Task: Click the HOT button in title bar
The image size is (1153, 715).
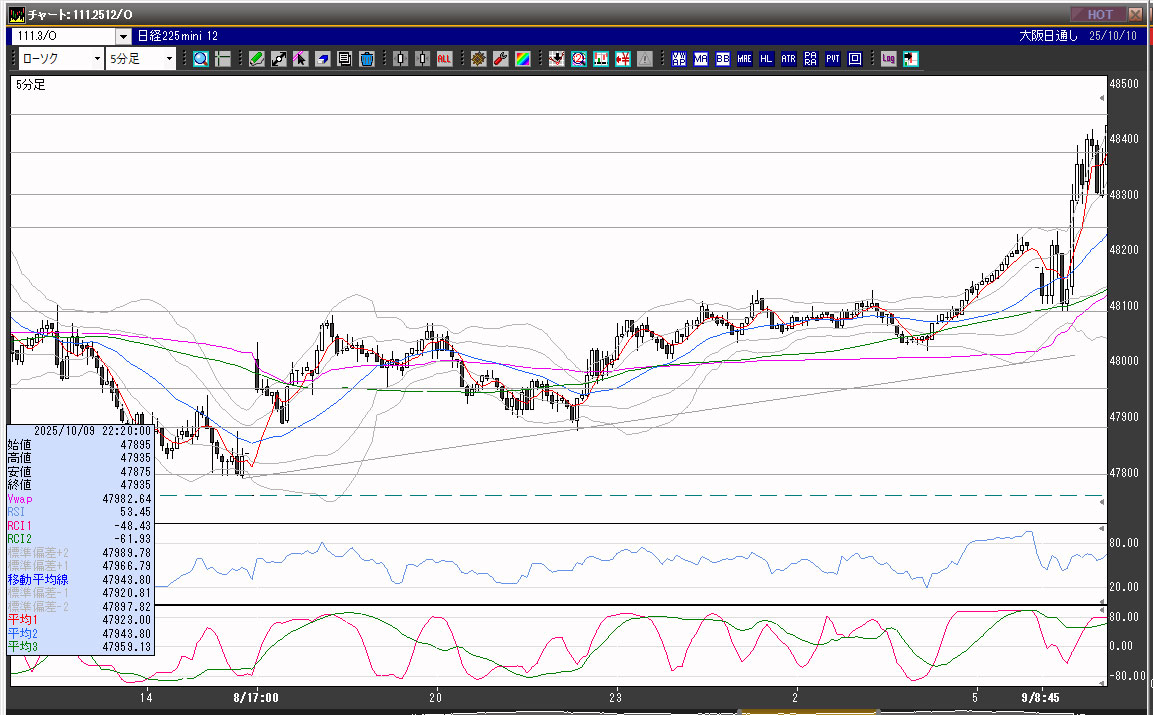Action: tap(1099, 14)
